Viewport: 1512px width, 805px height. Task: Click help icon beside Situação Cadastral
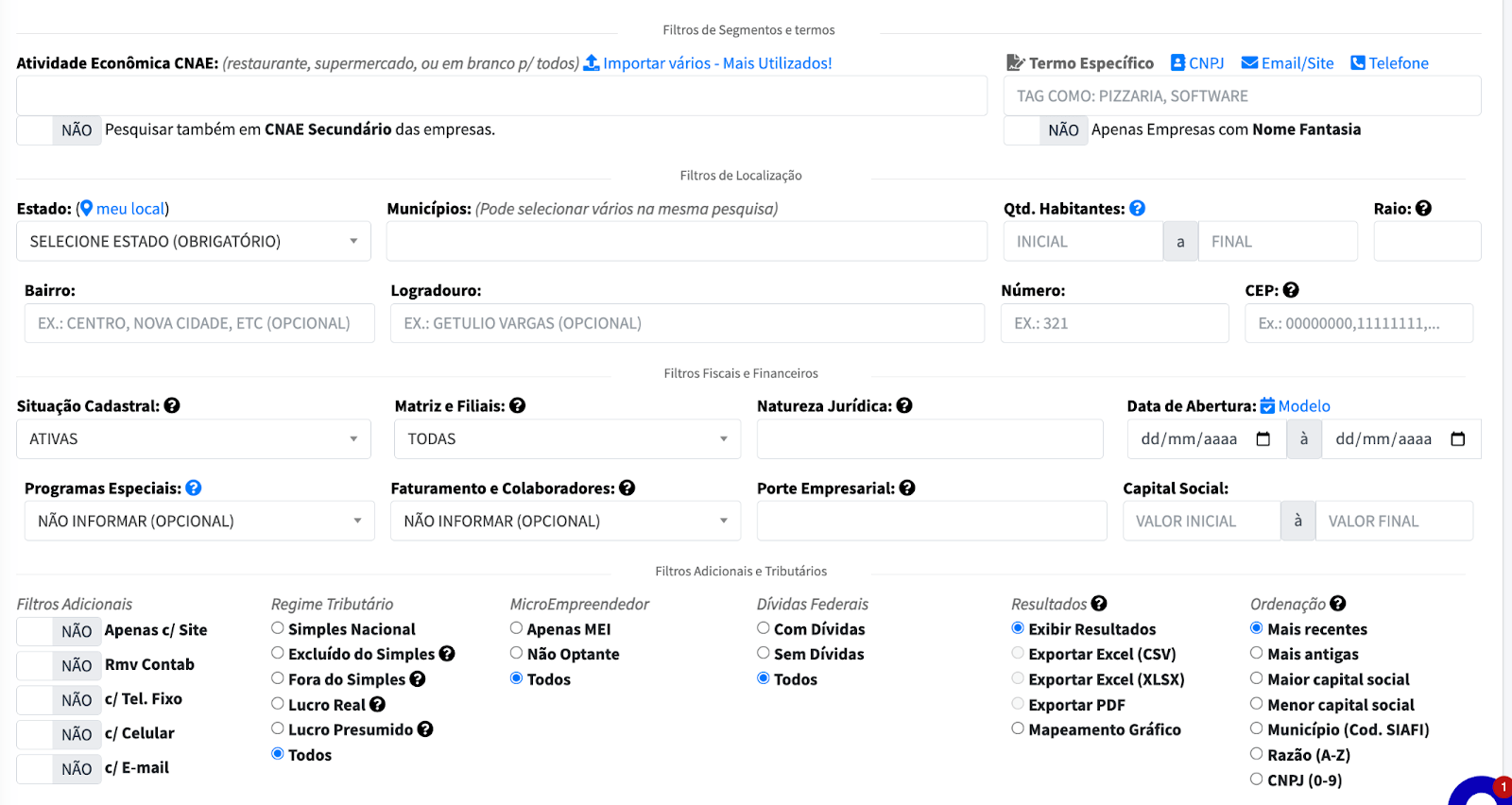(172, 405)
